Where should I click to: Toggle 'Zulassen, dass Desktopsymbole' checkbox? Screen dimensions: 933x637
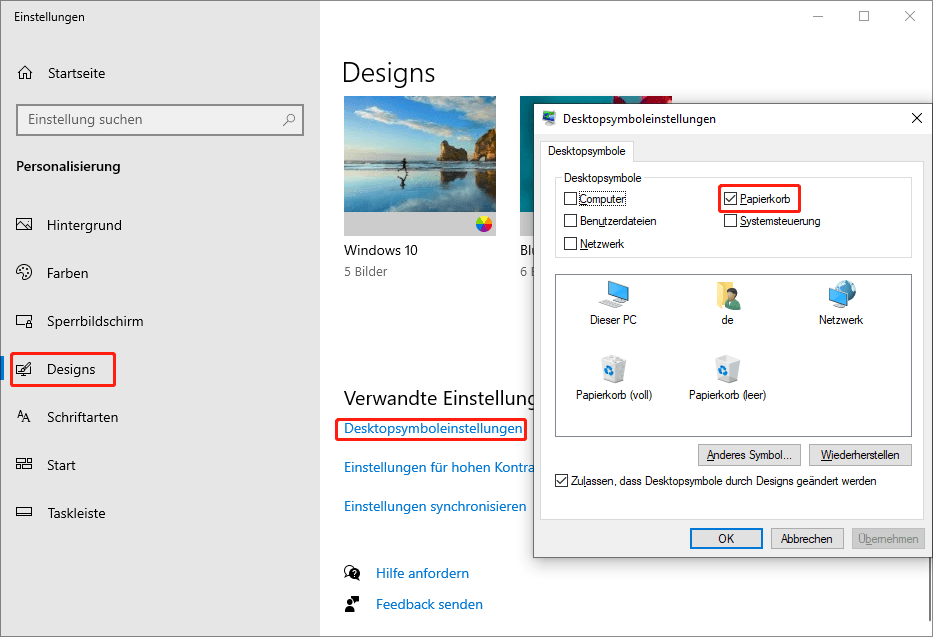[x=561, y=481]
